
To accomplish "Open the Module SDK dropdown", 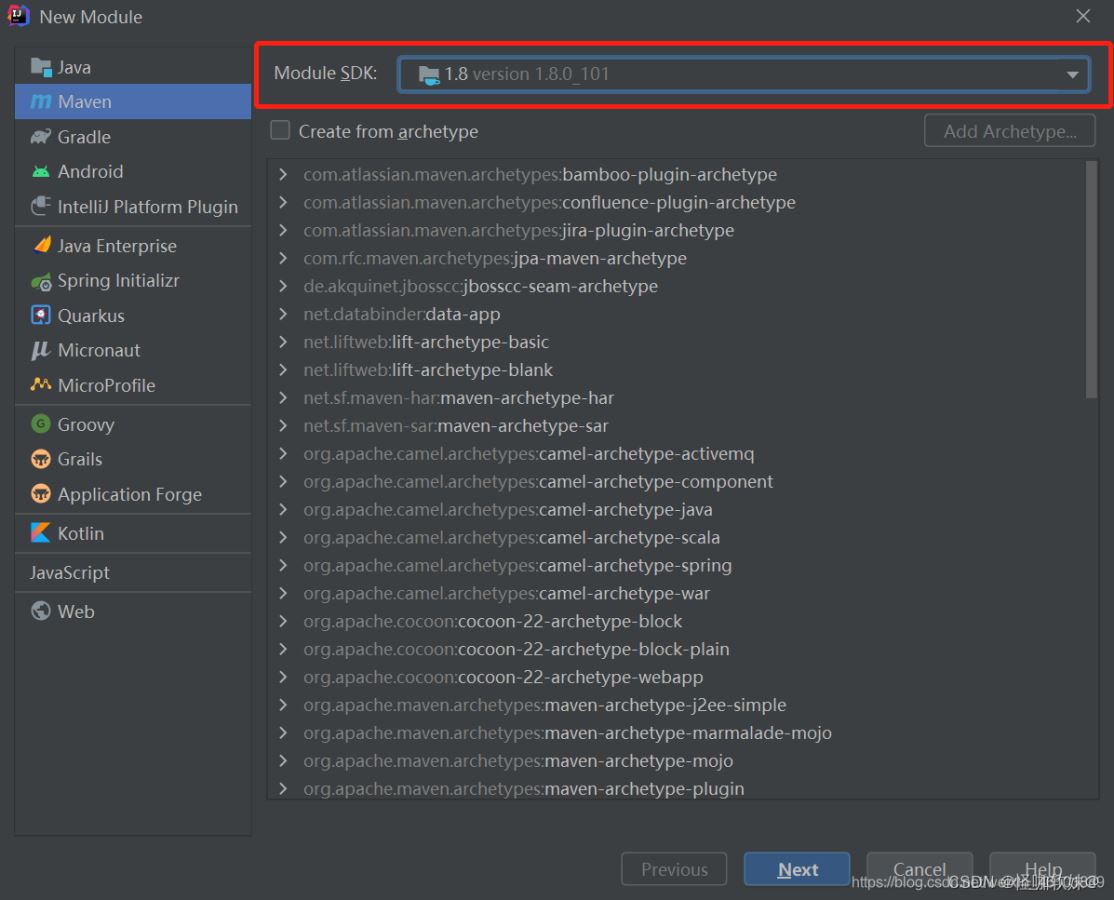I will click(x=1072, y=74).
